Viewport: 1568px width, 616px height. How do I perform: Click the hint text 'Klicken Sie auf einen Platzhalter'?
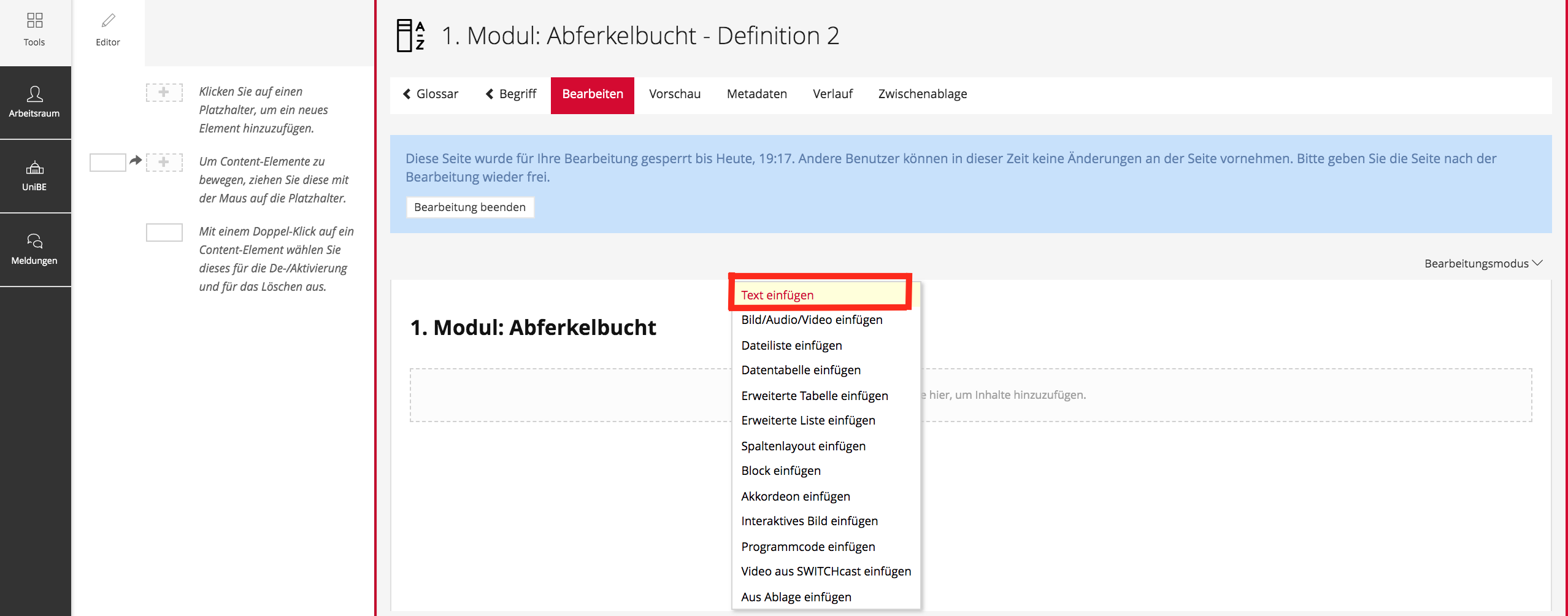pyautogui.click(x=263, y=110)
